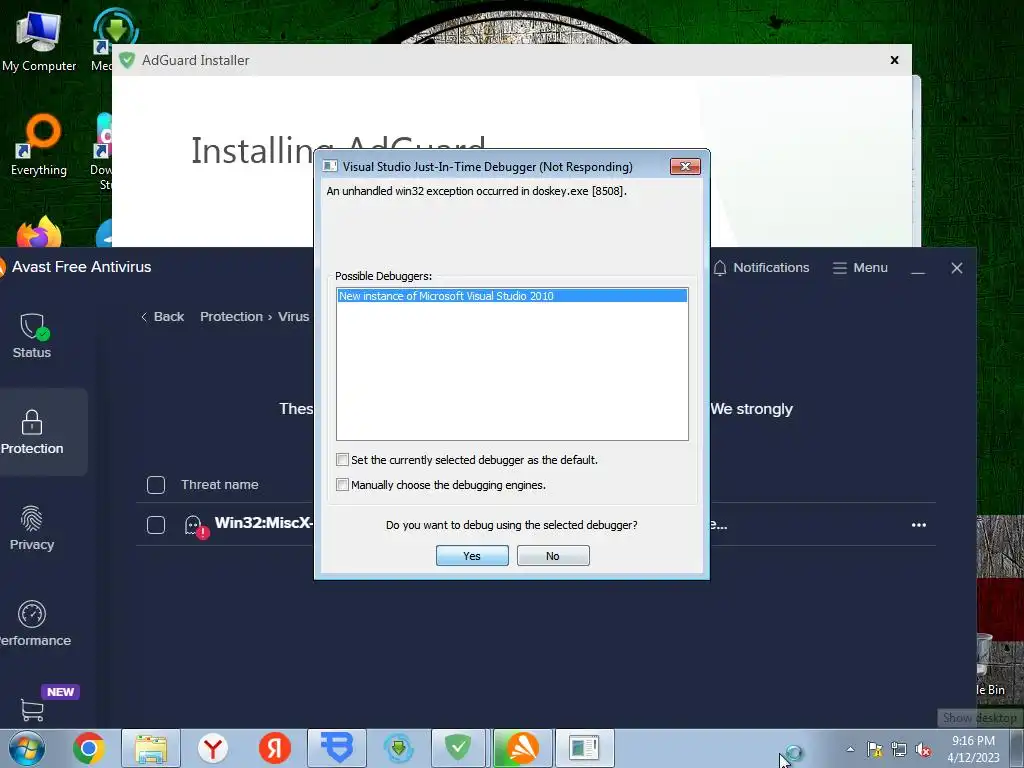Viewport: 1024px width, 768px height.
Task: Open the Yandex Я taskbar icon
Action: (x=275, y=748)
